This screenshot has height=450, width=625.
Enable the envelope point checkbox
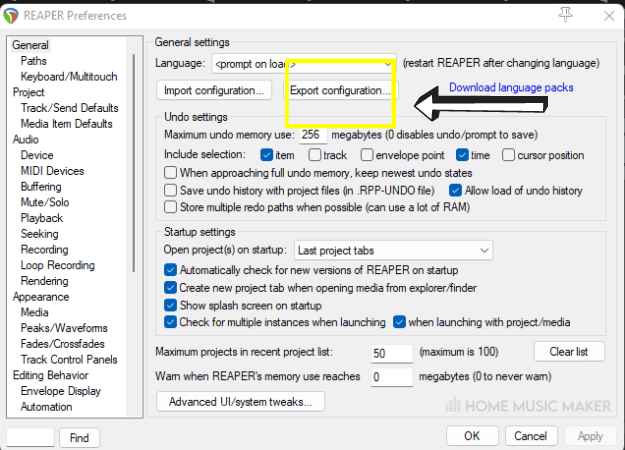coord(367,155)
